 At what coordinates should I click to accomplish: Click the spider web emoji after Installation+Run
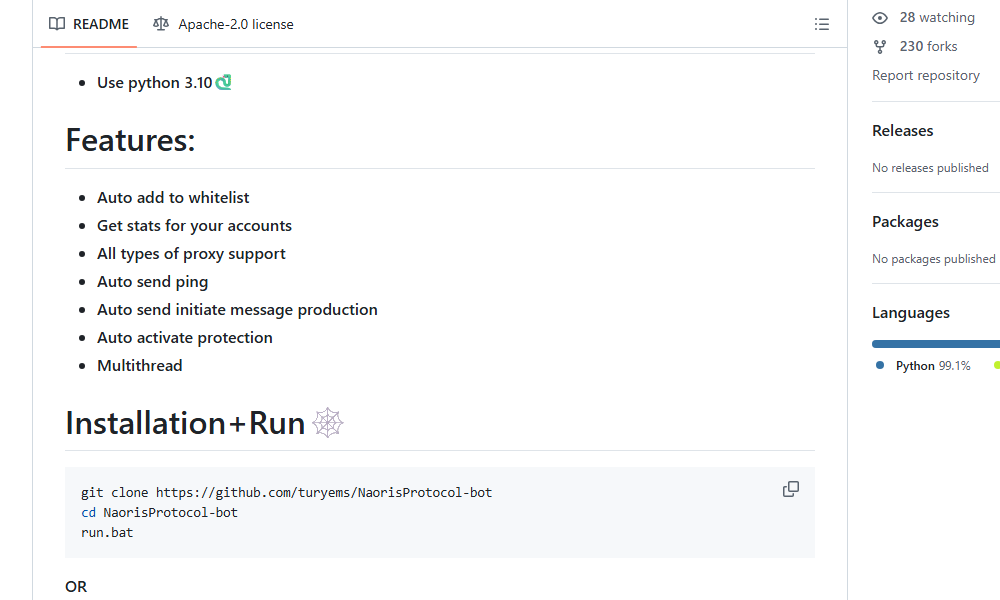point(328,423)
